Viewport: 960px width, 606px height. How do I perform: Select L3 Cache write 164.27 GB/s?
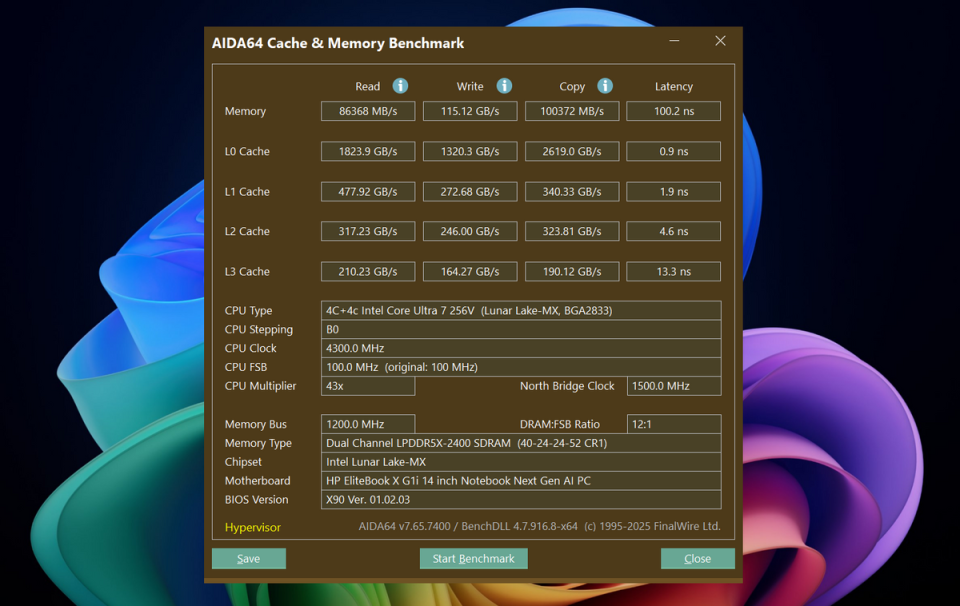click(x=470, y=272)
